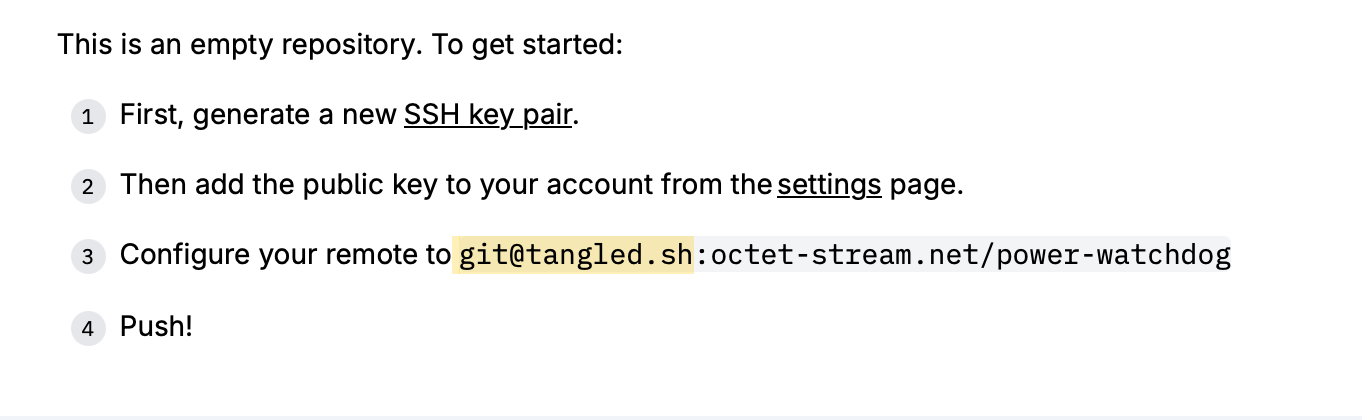Screen dimensions: 1362x420
Task: Click the gray bar at the bottom
Action: pos(681,416)
